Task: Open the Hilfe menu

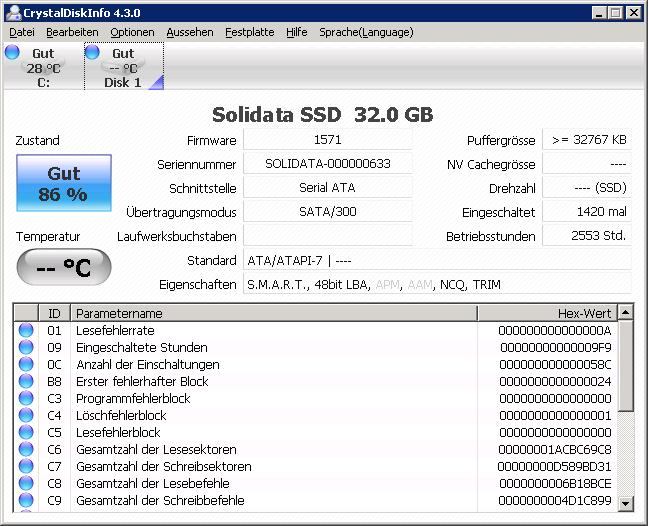Action: (297, 32)
